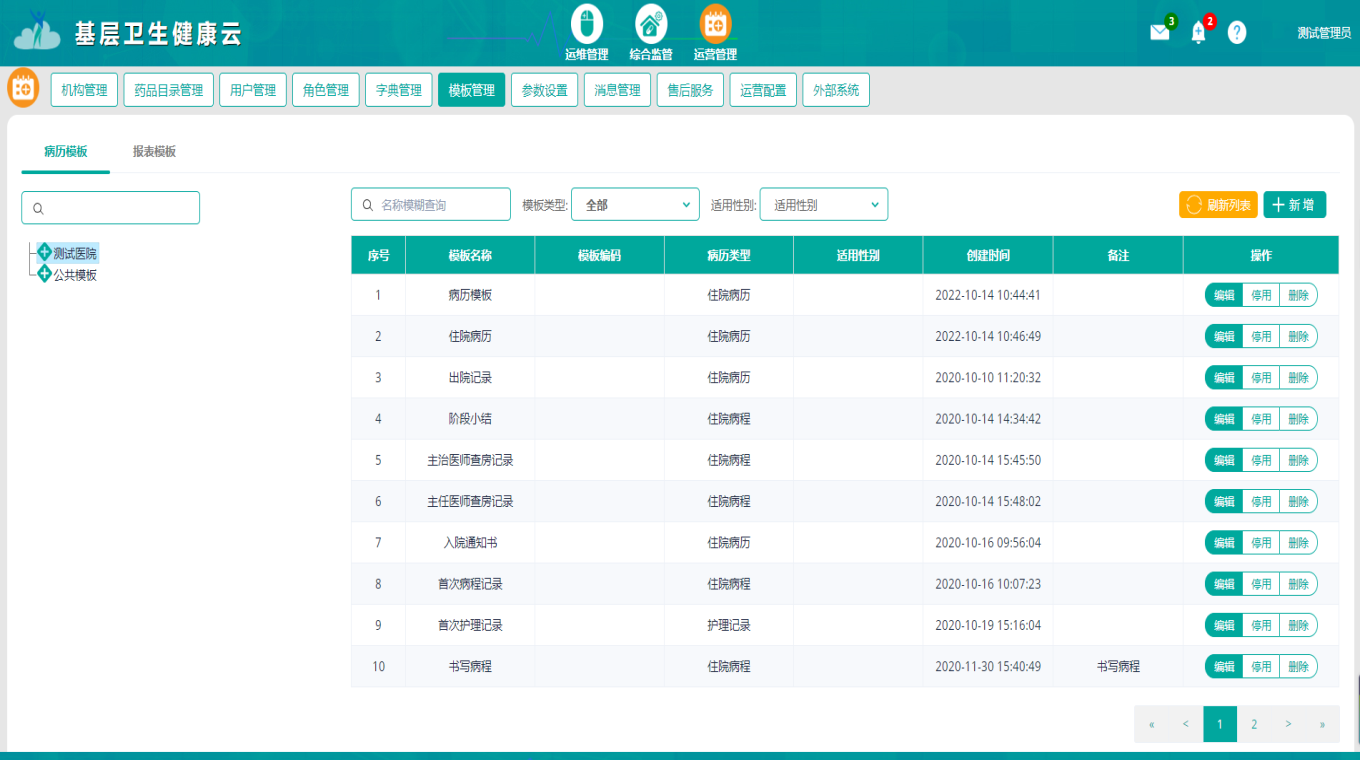Open the 用户管理 menu

253,90
